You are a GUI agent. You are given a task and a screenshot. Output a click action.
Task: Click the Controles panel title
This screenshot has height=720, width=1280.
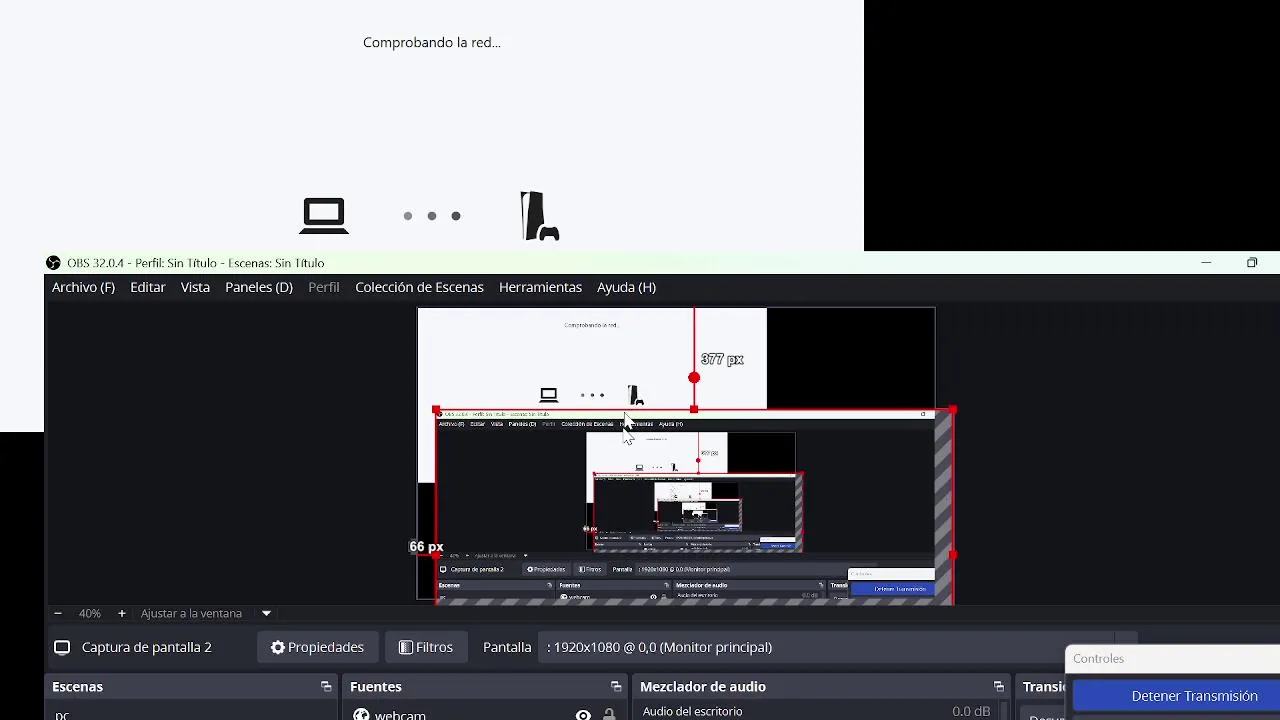pyautogui.click(x=1098, y=658)
